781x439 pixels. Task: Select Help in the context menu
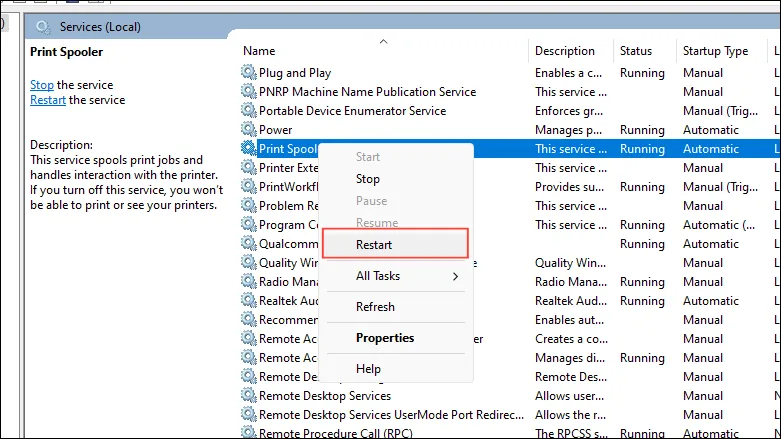(368, 369)
